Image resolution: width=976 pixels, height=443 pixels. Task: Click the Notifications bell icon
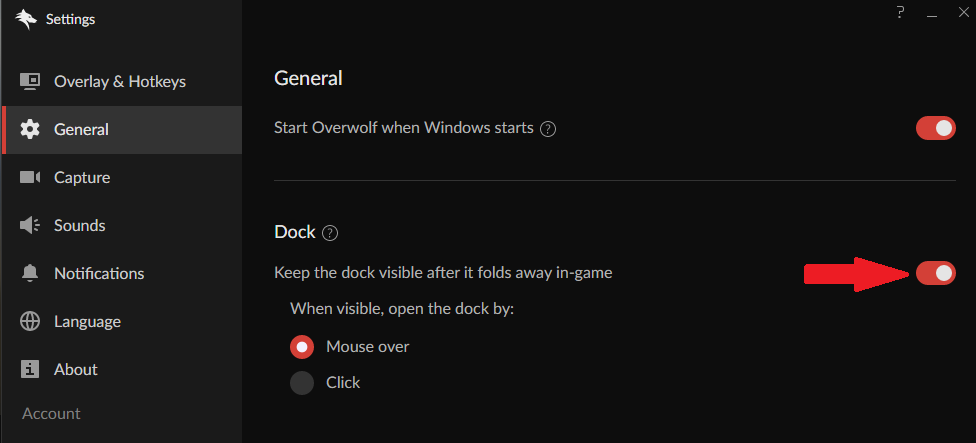tap(30, 273)
